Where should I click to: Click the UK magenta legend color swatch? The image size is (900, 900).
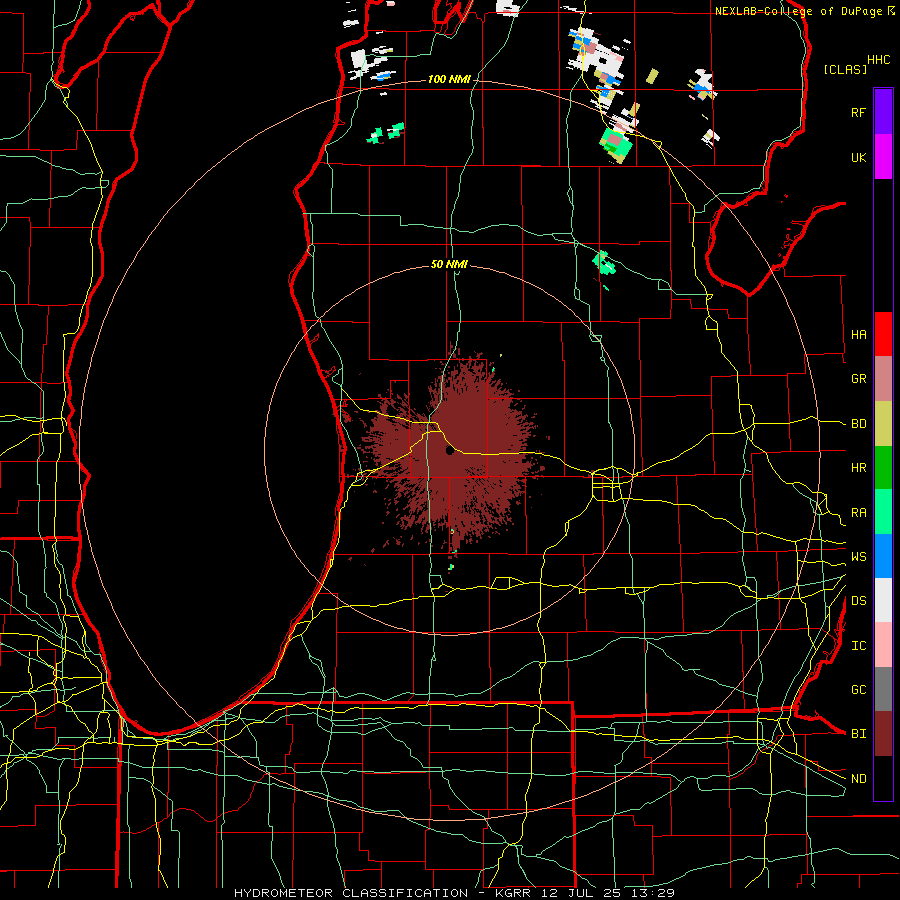click(x=883, y=157)
